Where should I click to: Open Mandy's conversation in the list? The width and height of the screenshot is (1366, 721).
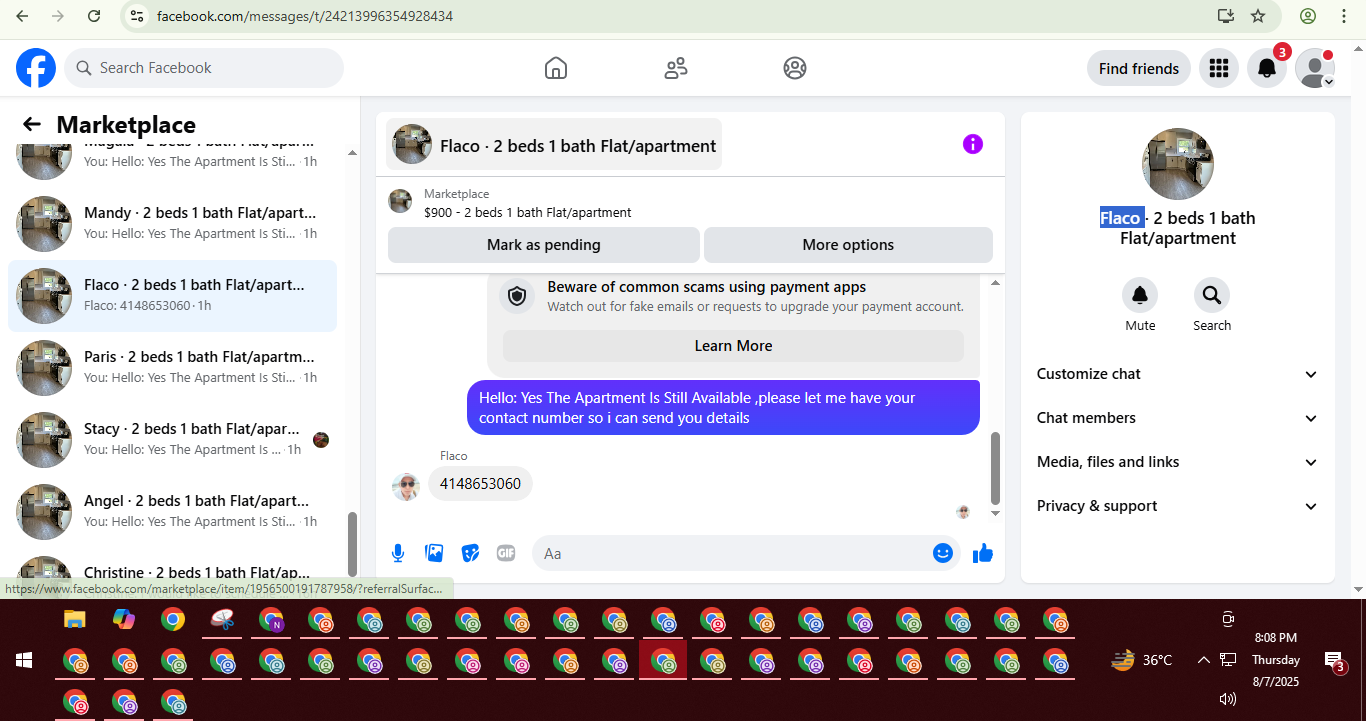point(172,224)
